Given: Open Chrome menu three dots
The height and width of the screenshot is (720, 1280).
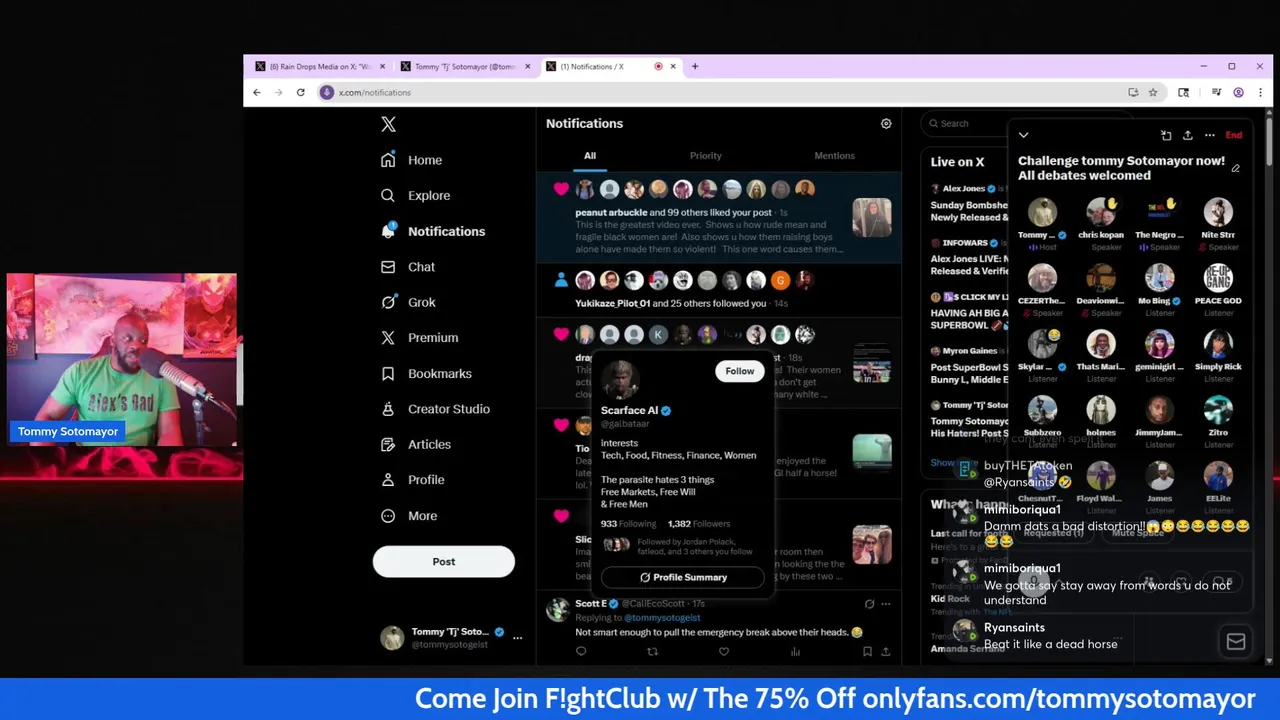Looking at the screenshot, I should [x=1258, y=92].
